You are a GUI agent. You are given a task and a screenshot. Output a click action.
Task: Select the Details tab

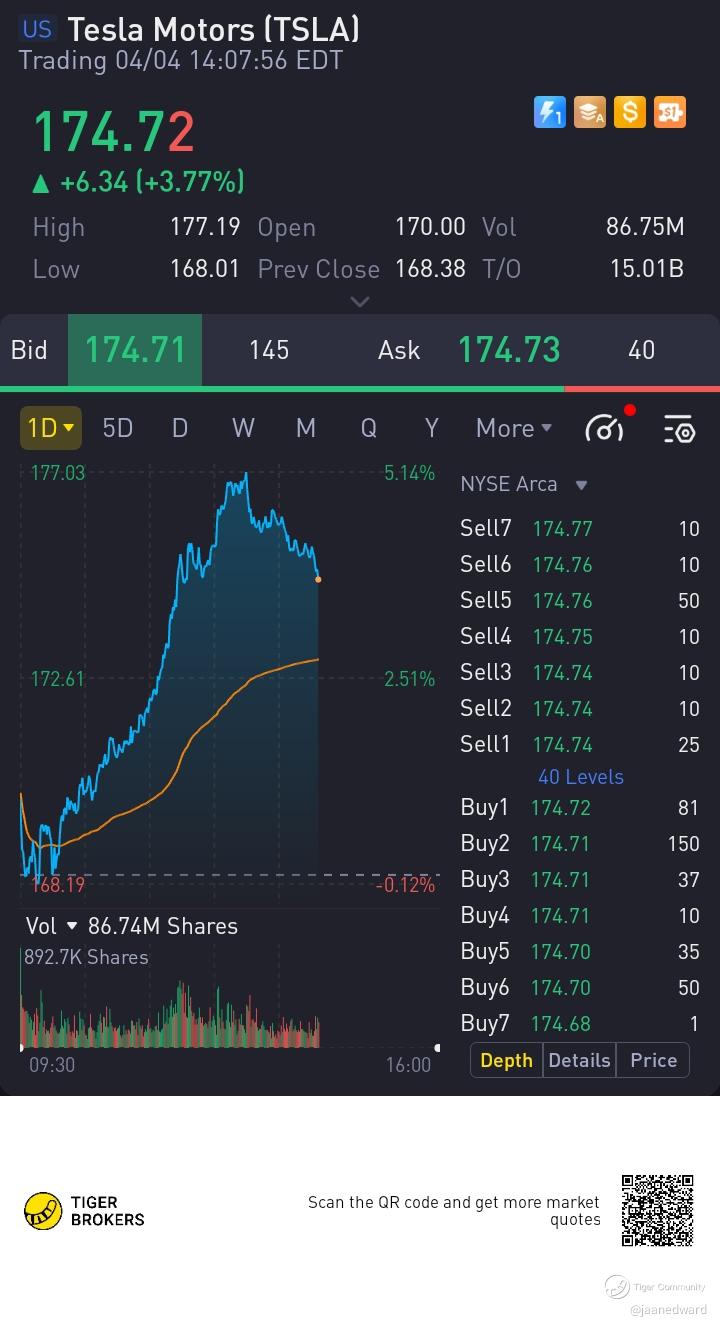579,1060
